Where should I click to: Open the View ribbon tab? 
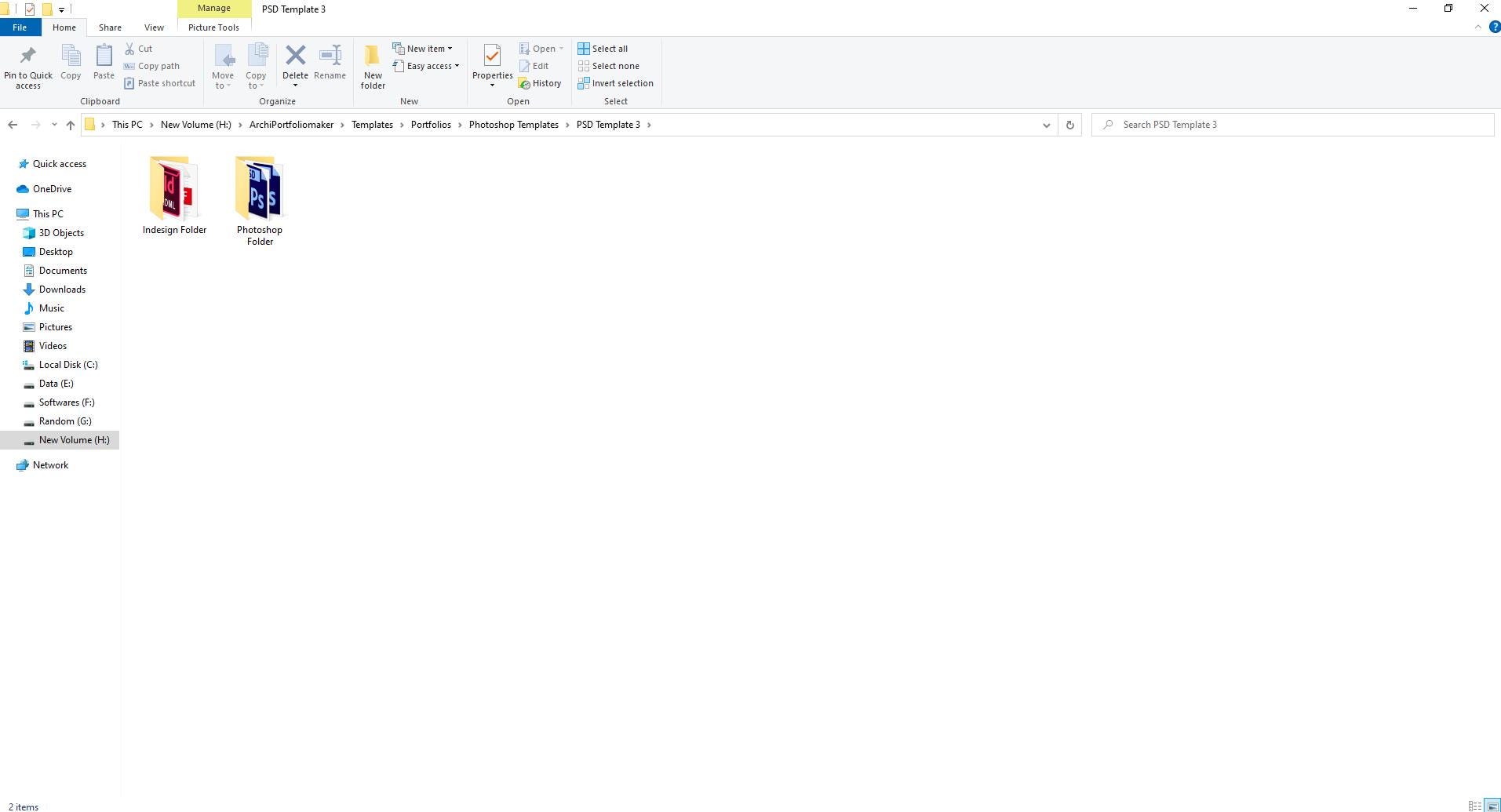[x=154, y=27]
